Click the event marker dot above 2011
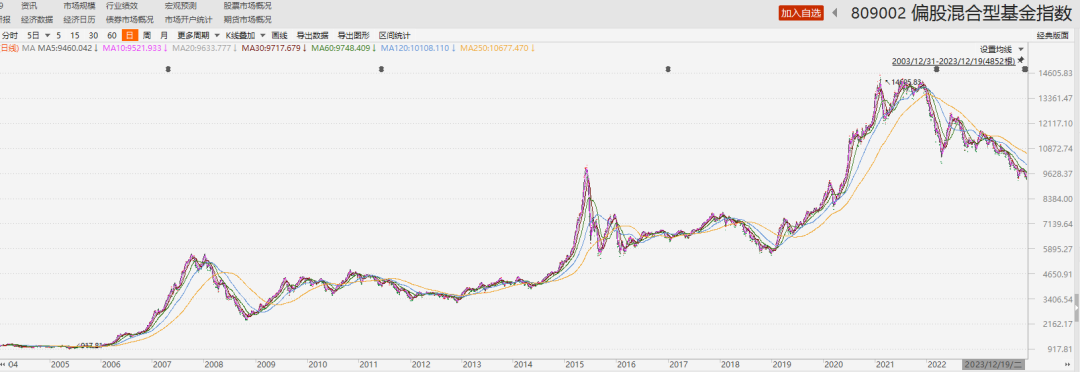The image size is (1080, 372). pos(382,69)
